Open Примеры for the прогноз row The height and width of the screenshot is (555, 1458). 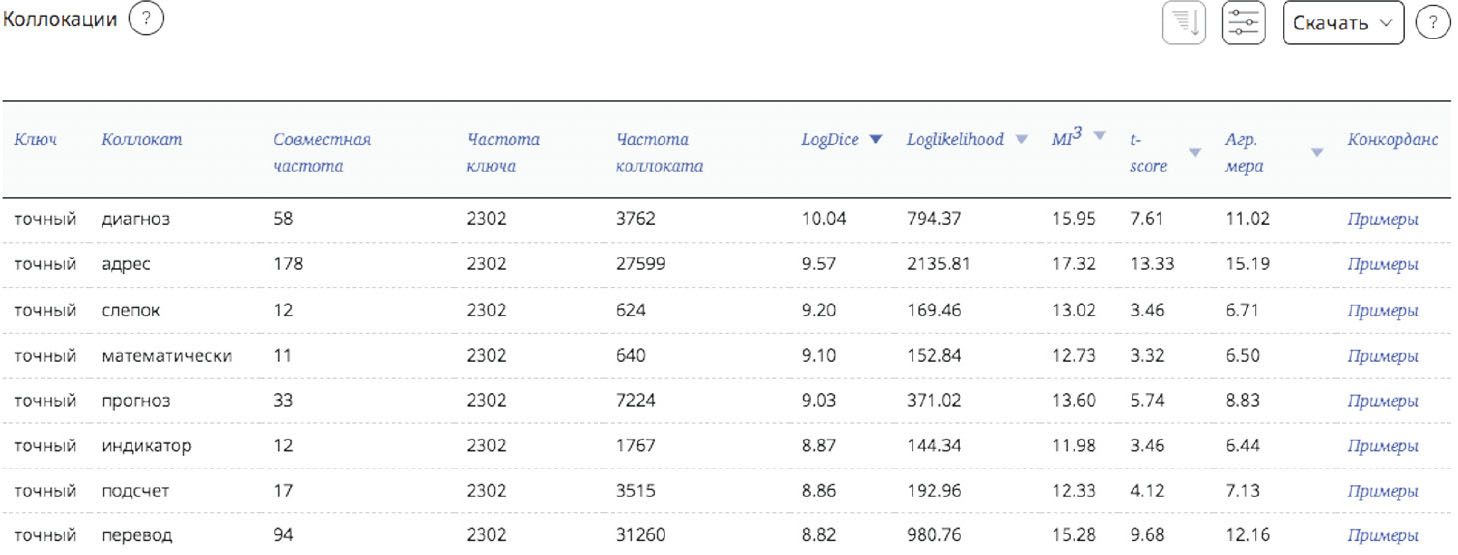pyautogui.click(x=1382, y=401)
